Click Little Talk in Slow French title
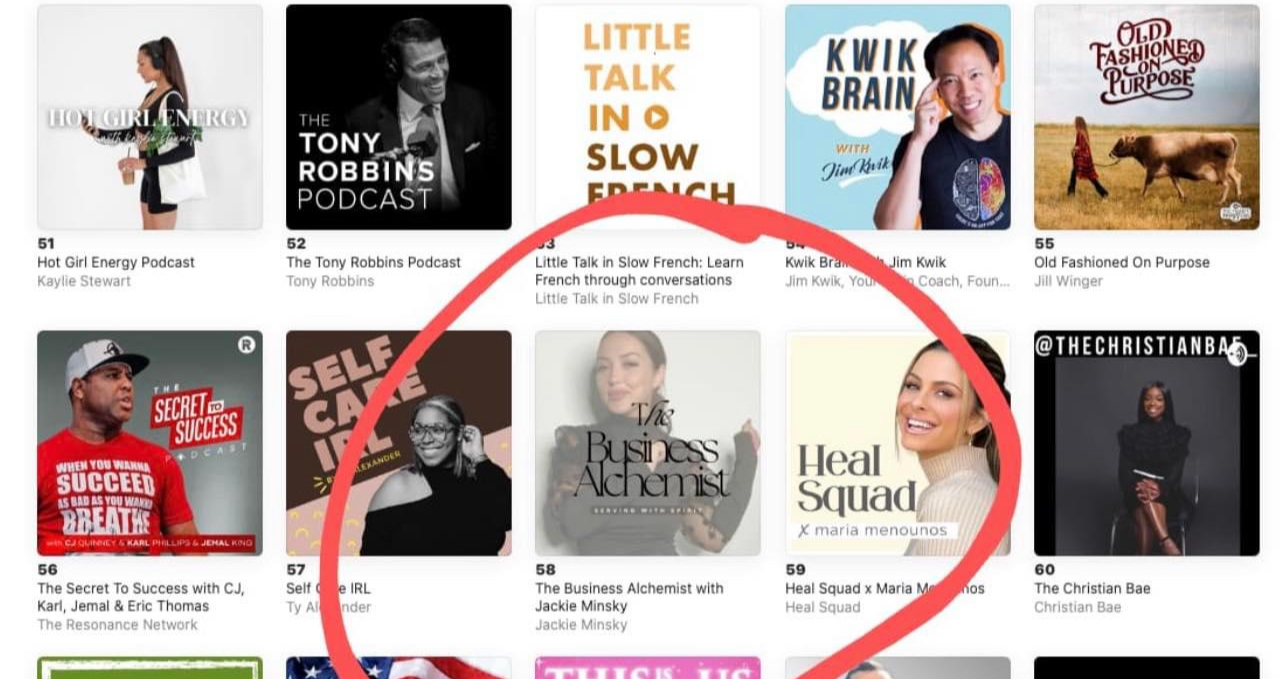 (x=640, y=271)
